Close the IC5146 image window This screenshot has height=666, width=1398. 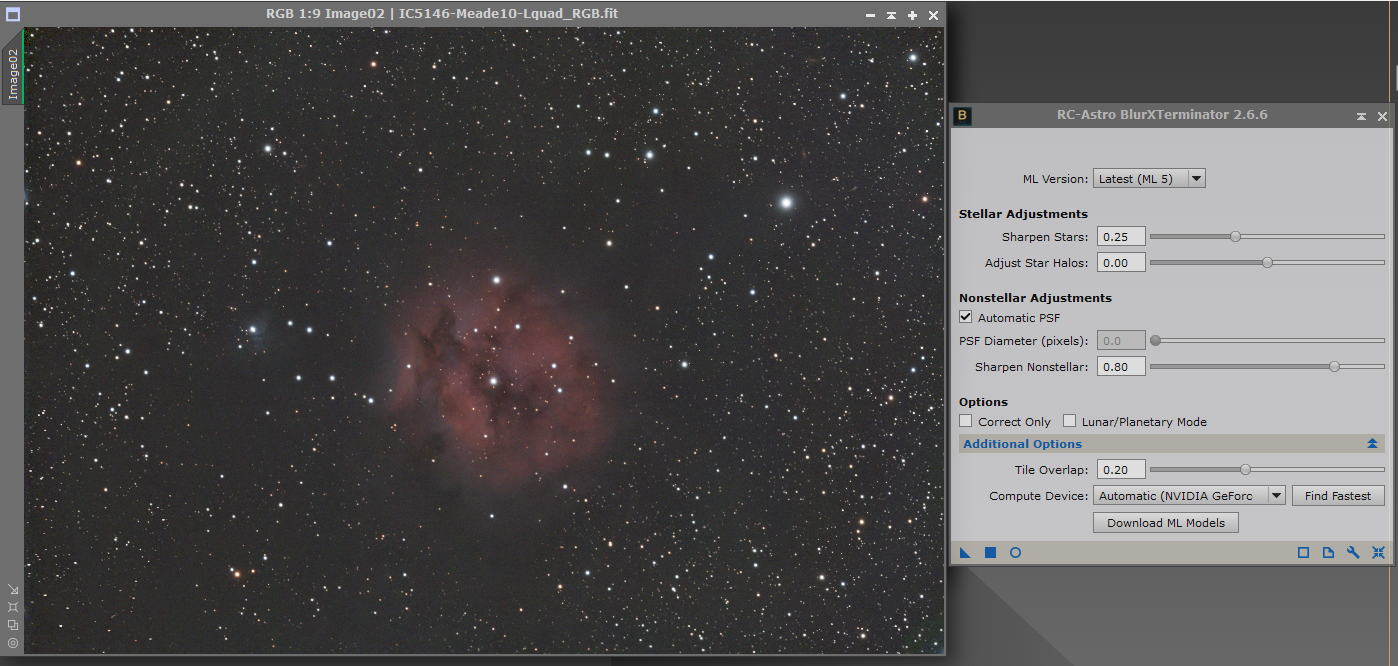point(933,16)
